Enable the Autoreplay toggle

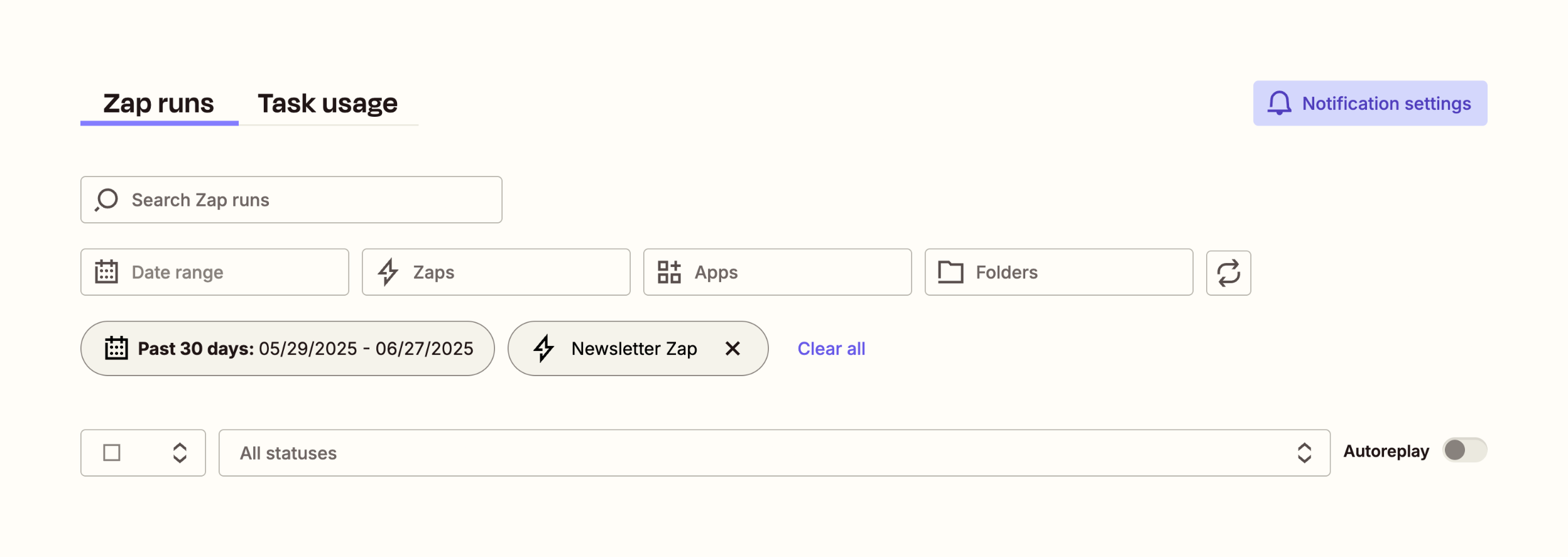click(x=1464, y=450)
